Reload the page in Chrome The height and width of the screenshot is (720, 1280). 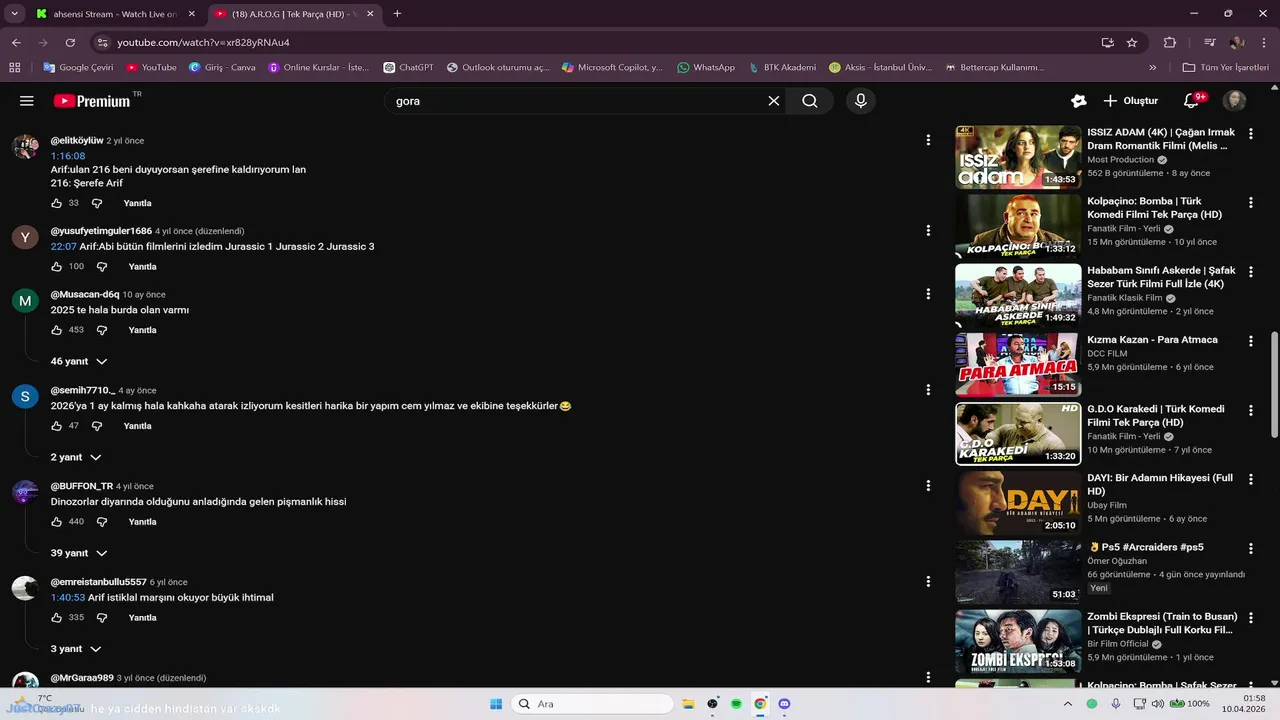(70, 43)
